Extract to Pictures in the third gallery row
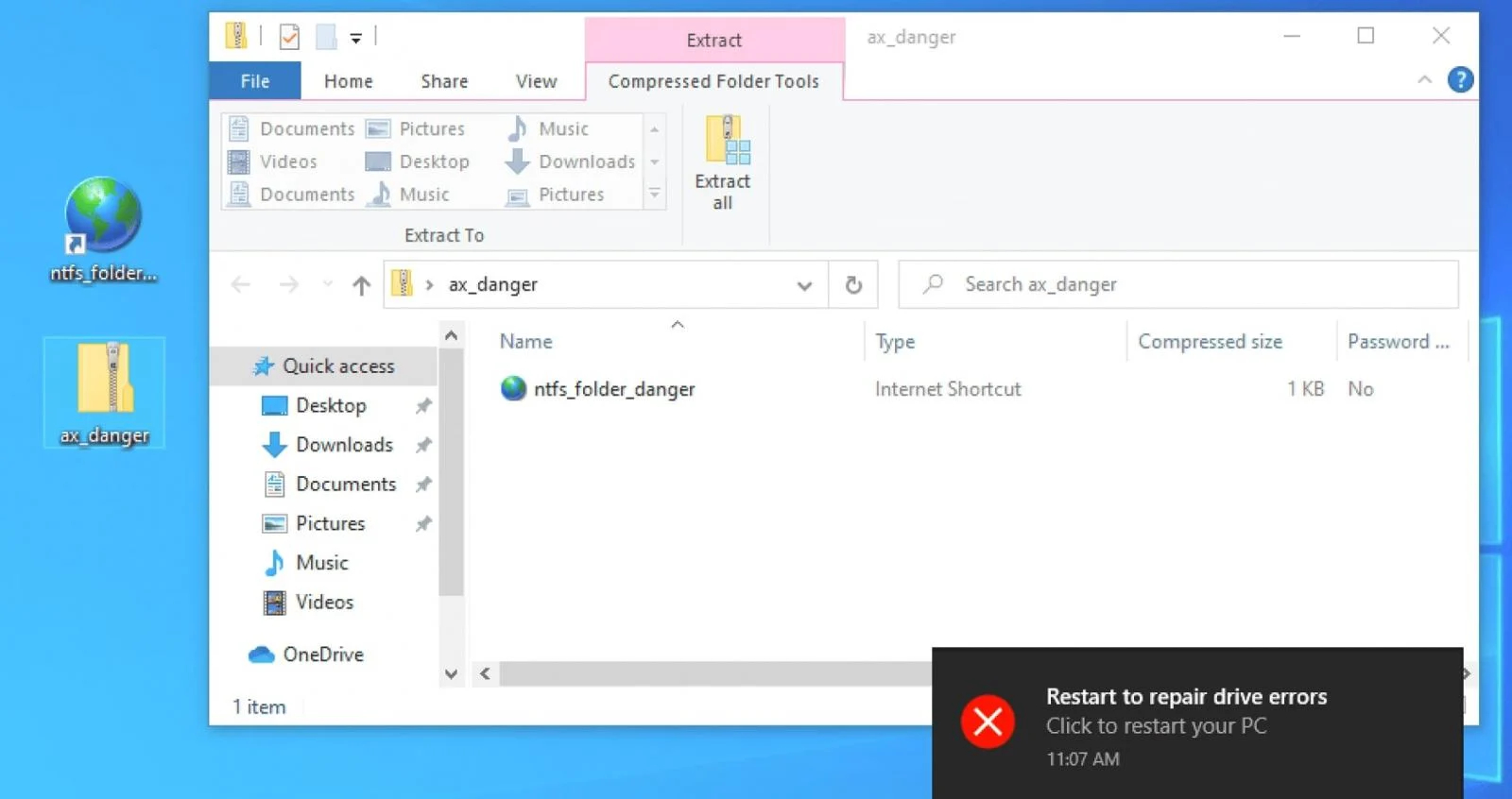This screenshot has height=799, width=1512. pyautogui.click(x=556, y=195)
